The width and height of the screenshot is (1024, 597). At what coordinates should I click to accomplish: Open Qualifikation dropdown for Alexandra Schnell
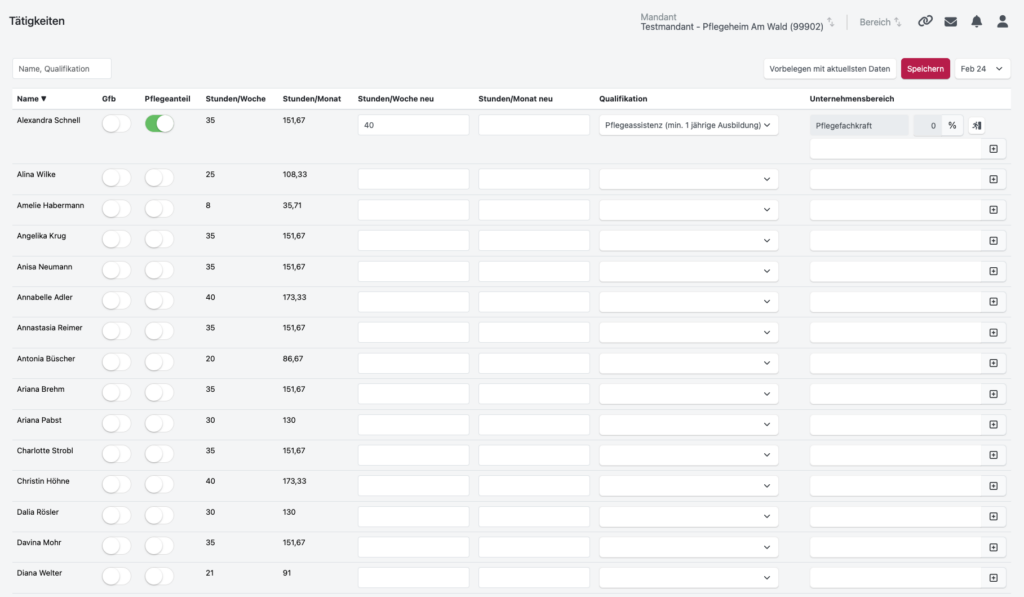coord(688,125)
